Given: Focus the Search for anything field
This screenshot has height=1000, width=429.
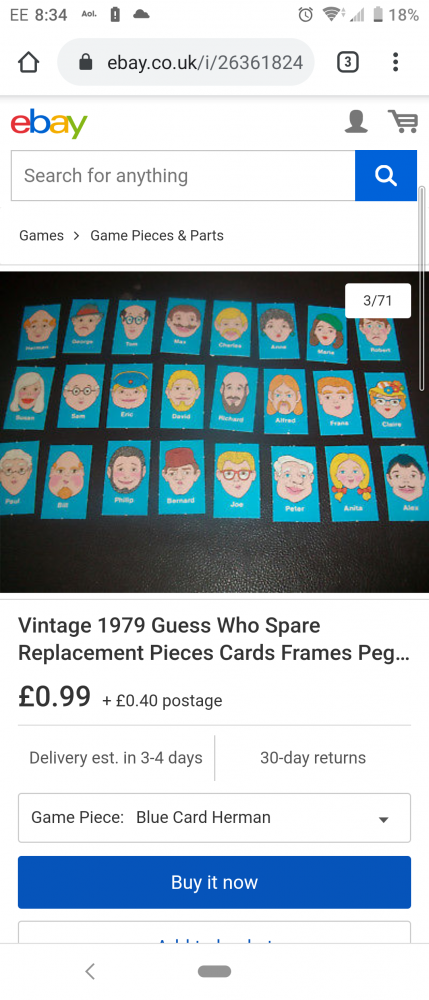Looking at the screenshot, I should tap(183, 175).
